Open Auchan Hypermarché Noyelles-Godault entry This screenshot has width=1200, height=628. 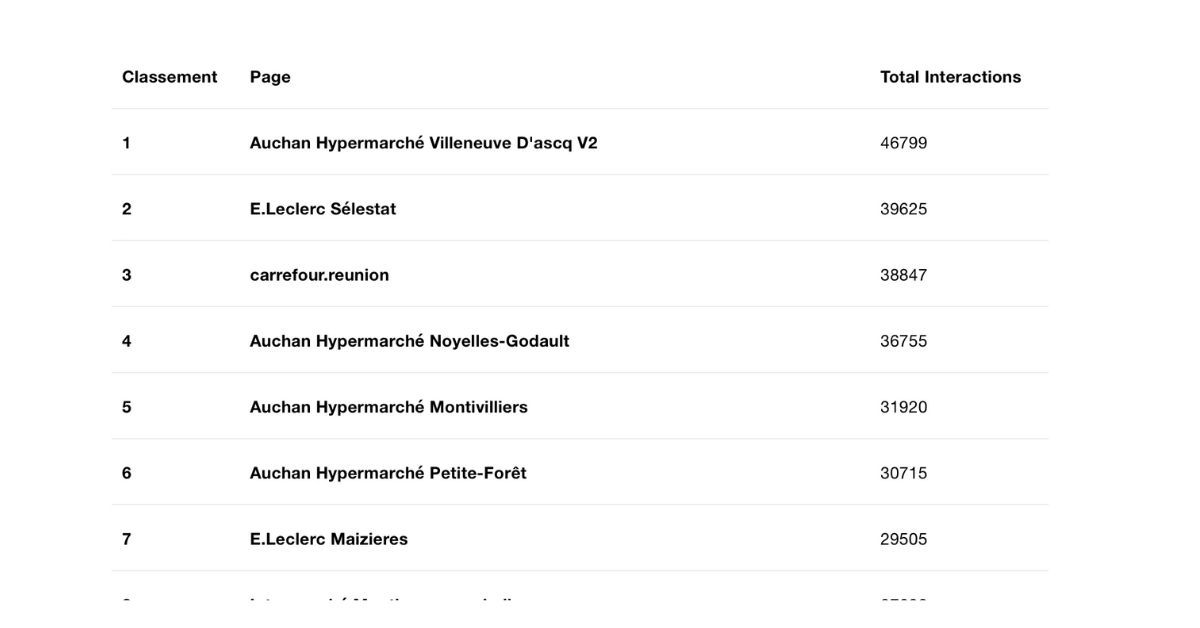click(x=409, y=341)
